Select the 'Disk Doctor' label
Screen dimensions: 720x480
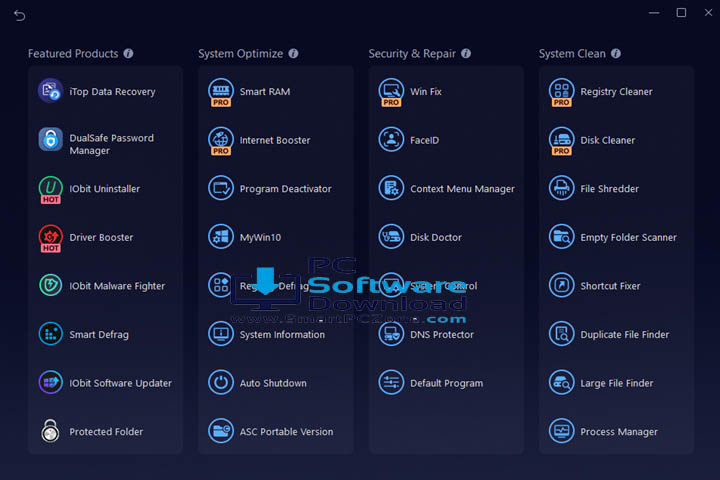(436, 237)
